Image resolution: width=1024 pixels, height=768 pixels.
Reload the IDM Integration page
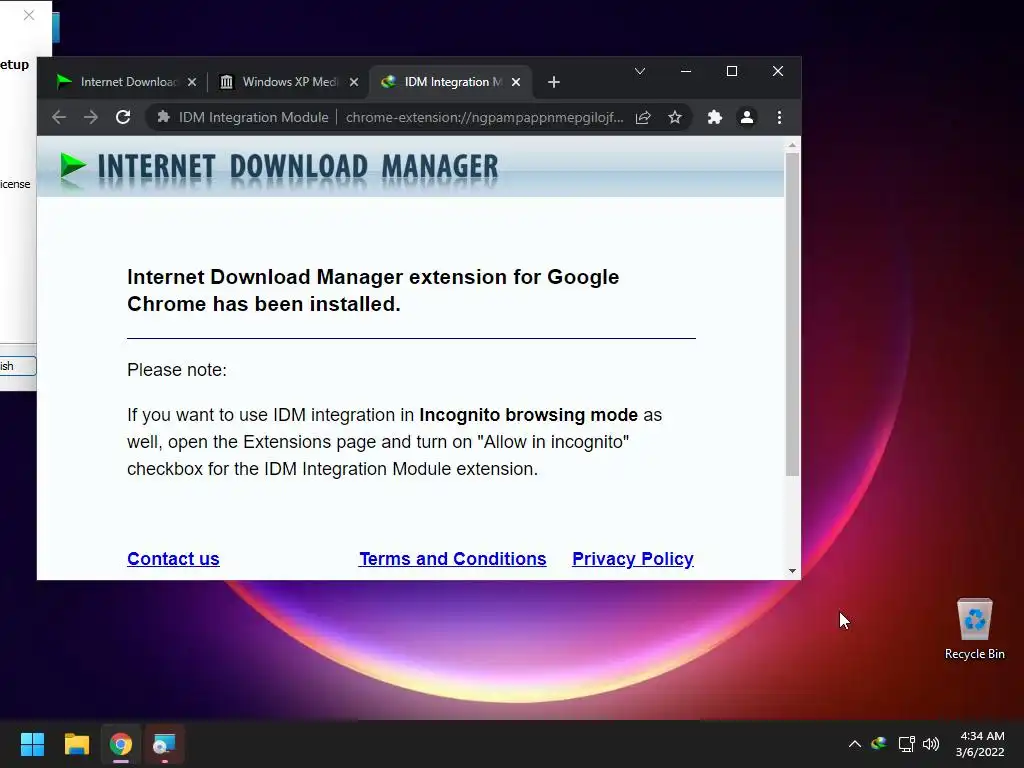[123, 118]
